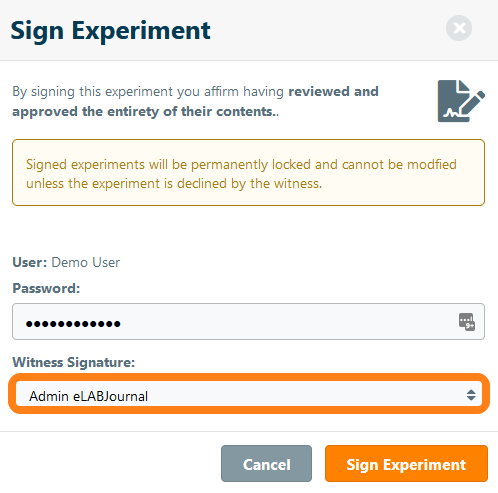The image size is (498, 493).
Task: Click the up-down arrows of the witness selector
Action: pos(471,395)
